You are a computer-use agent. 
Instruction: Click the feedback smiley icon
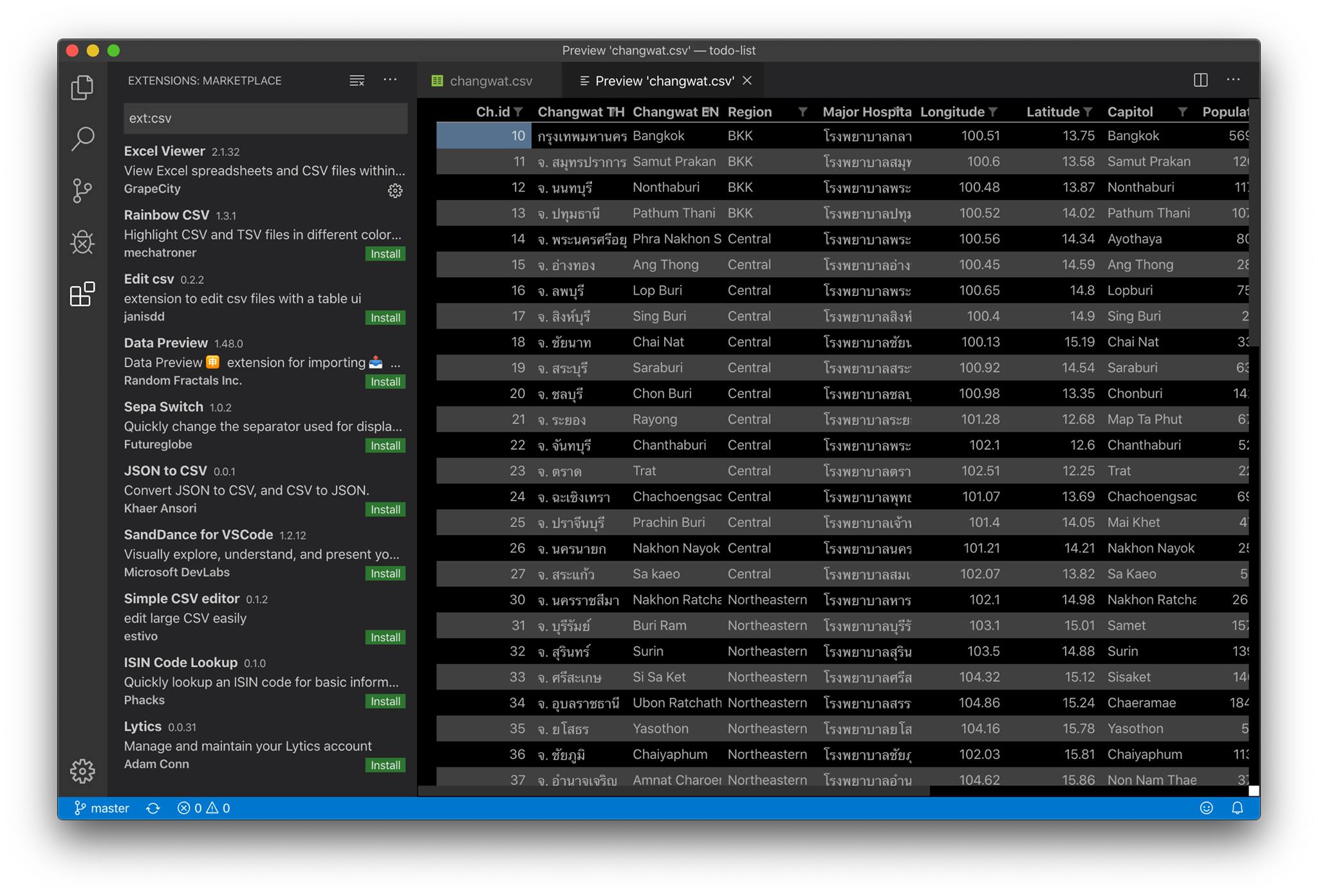tap(1207, 809)
